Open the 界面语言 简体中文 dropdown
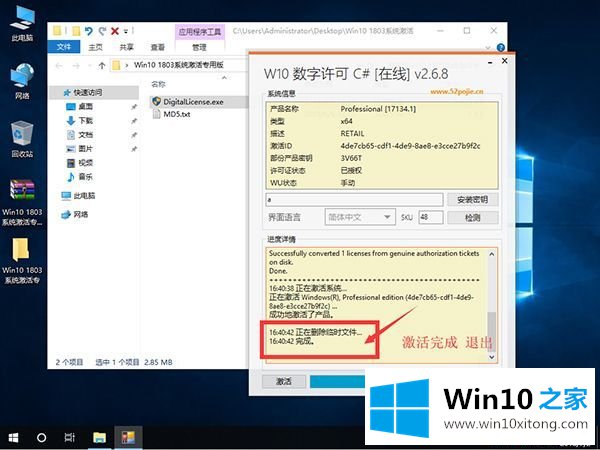This screenshot has width=600, height=450. point(360,217)
